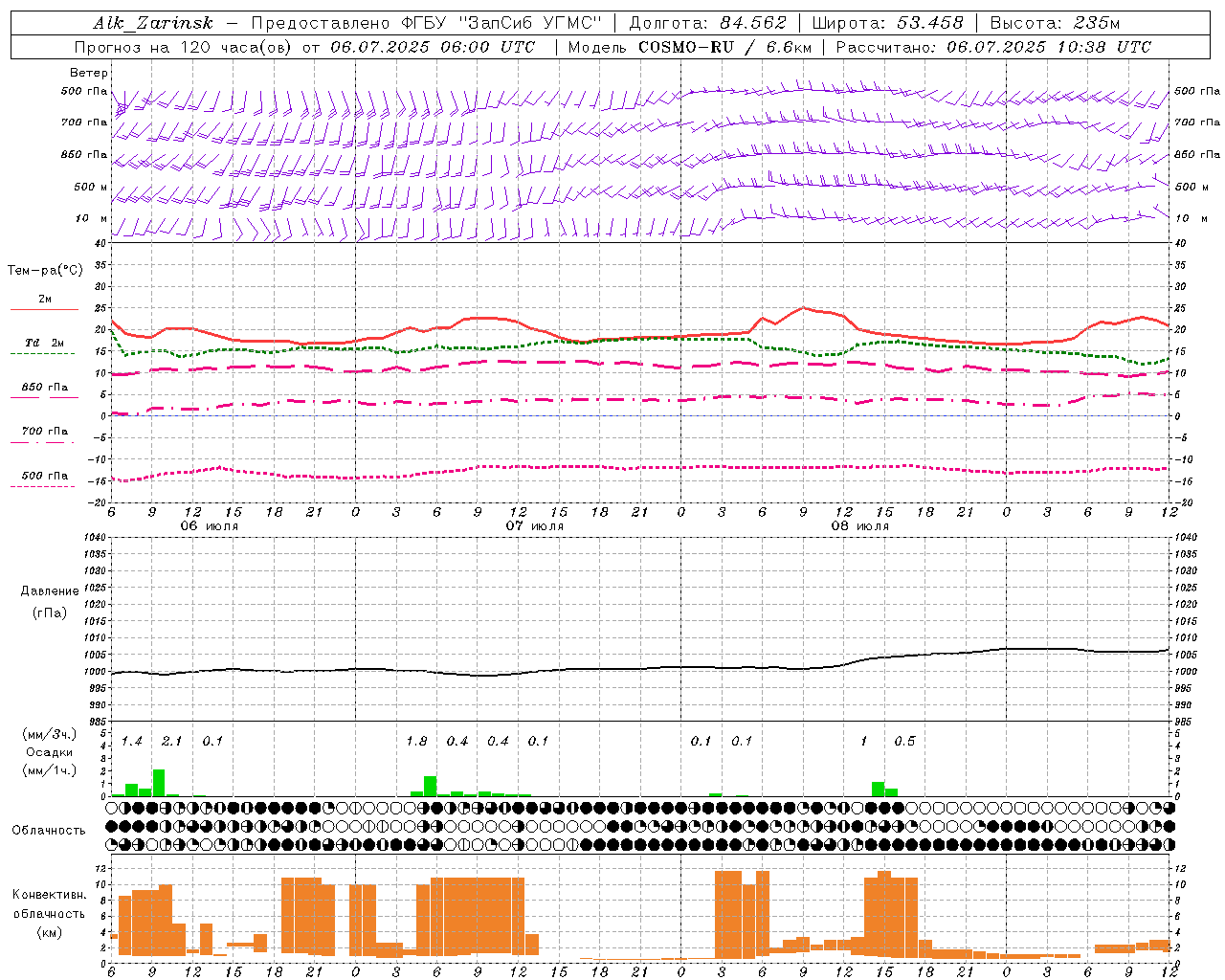Click the Тем-ра(°C) panel label
This screenshot has width=1225, height=980.
pos(45,271)
